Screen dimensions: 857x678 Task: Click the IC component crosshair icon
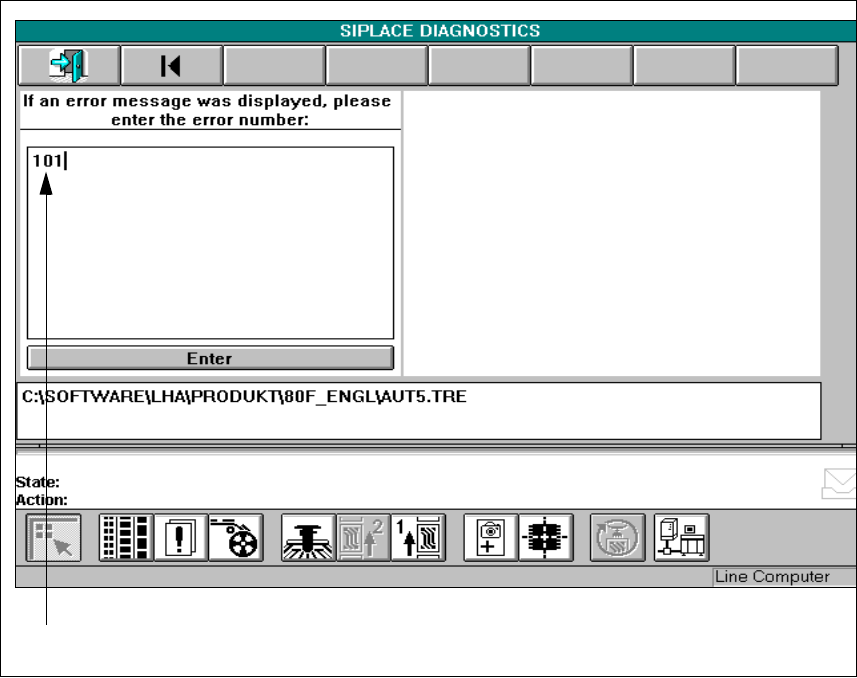(545, 537)
